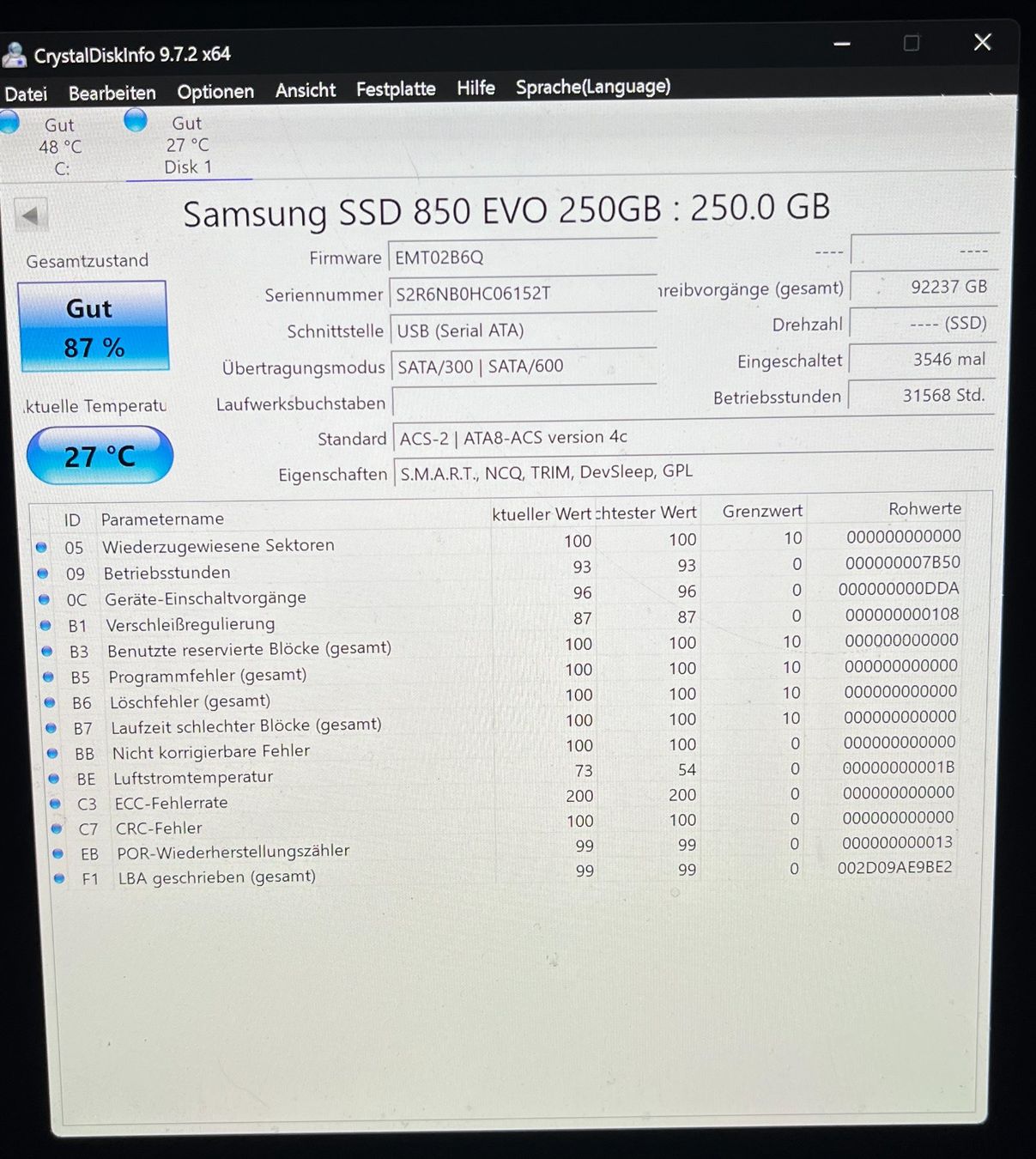This screenshot has height=1159, width=1036.
Task: Click the disk title Samsung SSD 850 EVO 250GB
Action: point(506,210)
